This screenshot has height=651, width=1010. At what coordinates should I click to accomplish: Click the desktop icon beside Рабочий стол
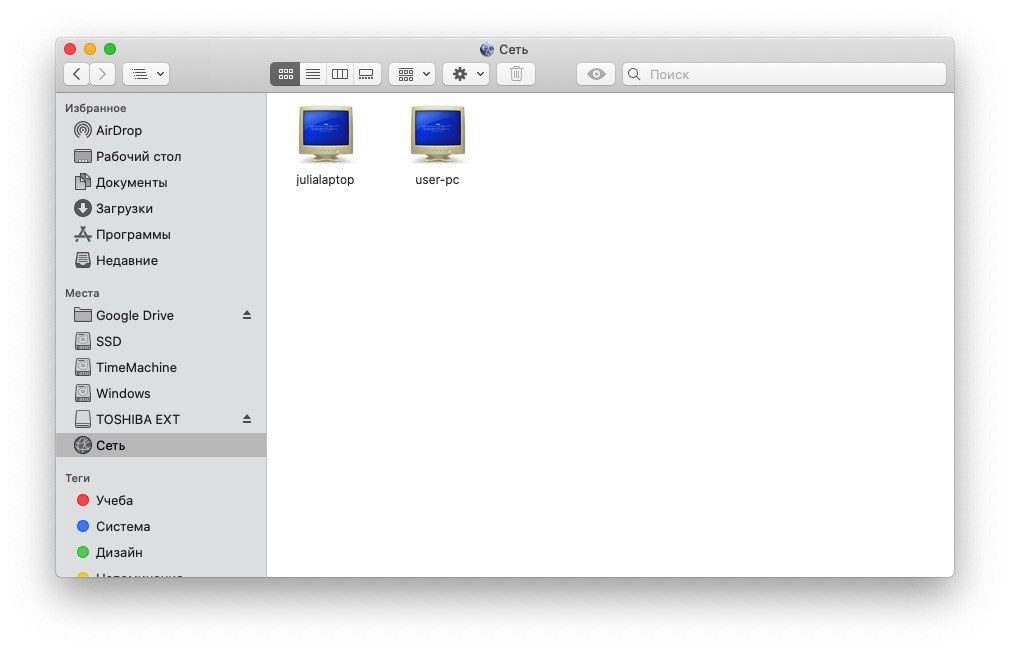pos(82,156)
